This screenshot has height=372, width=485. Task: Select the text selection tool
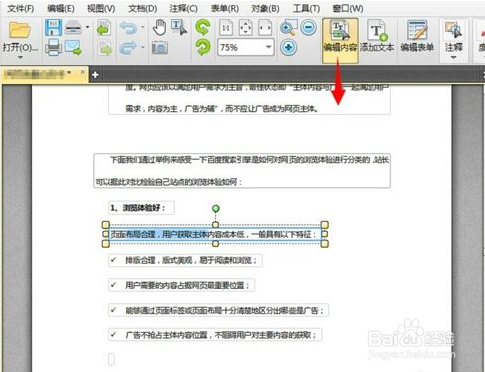pos(179,27)
